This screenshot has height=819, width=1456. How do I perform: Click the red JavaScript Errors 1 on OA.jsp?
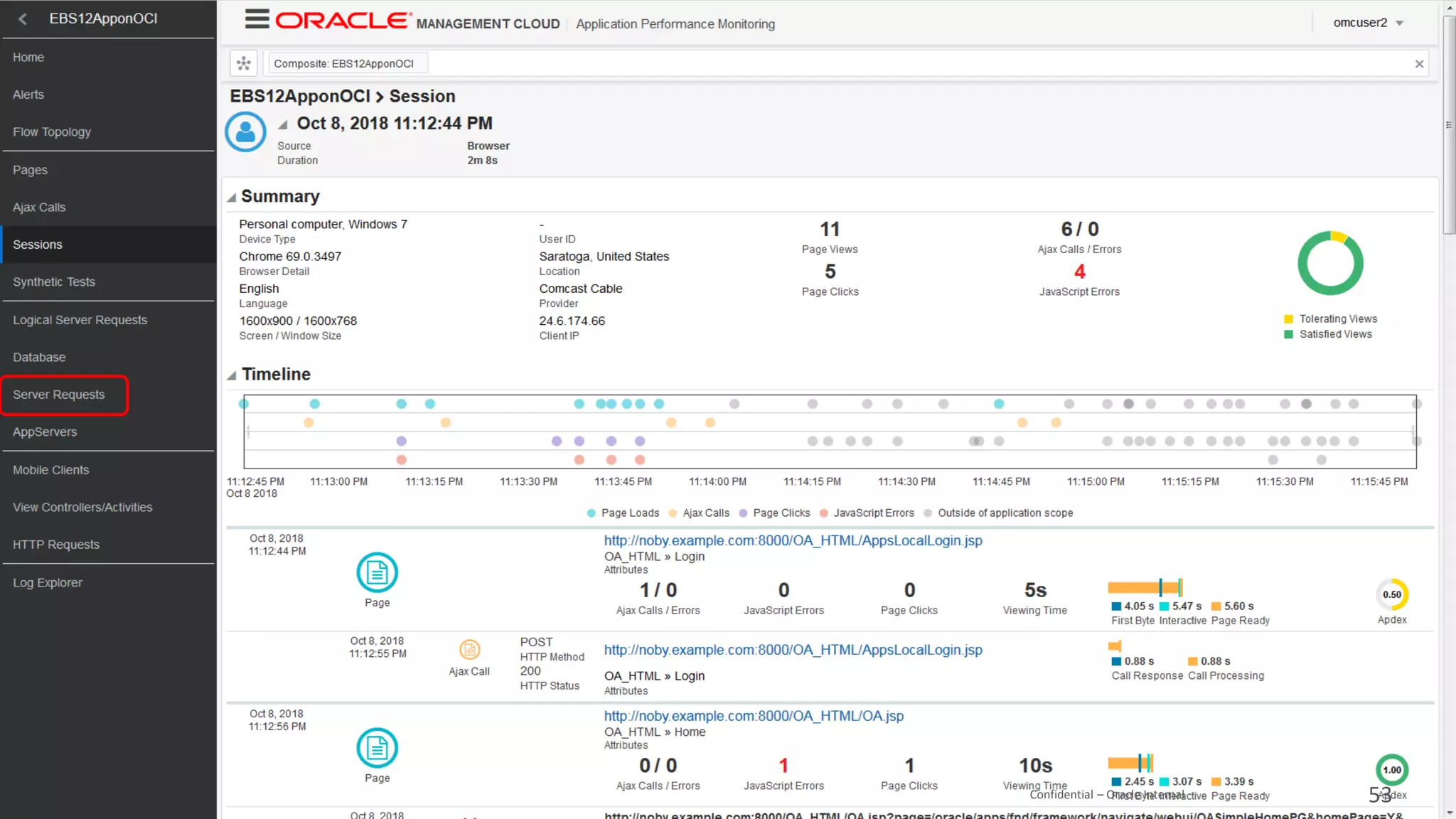tap(783, 766)
